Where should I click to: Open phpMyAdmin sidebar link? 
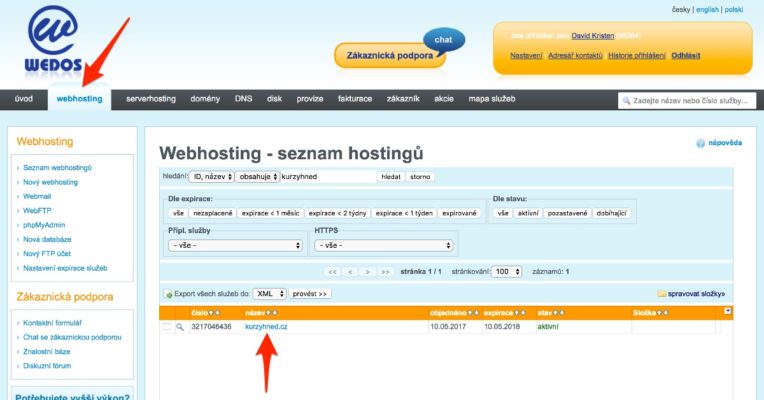(44, 225)
